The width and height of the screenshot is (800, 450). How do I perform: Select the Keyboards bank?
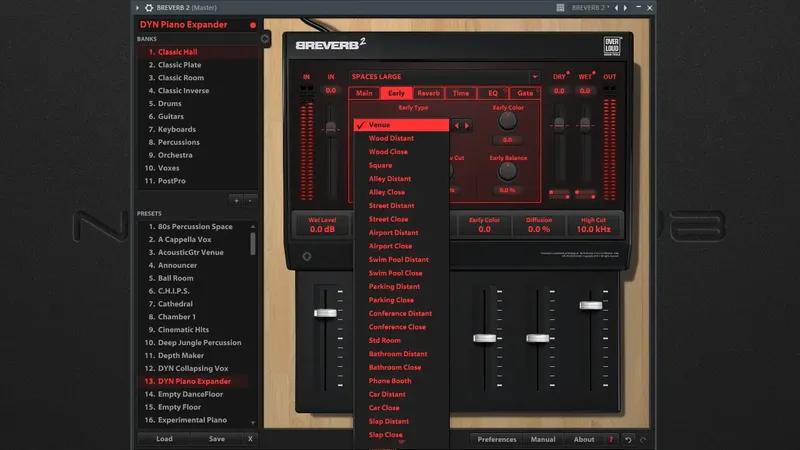(197, 129)
